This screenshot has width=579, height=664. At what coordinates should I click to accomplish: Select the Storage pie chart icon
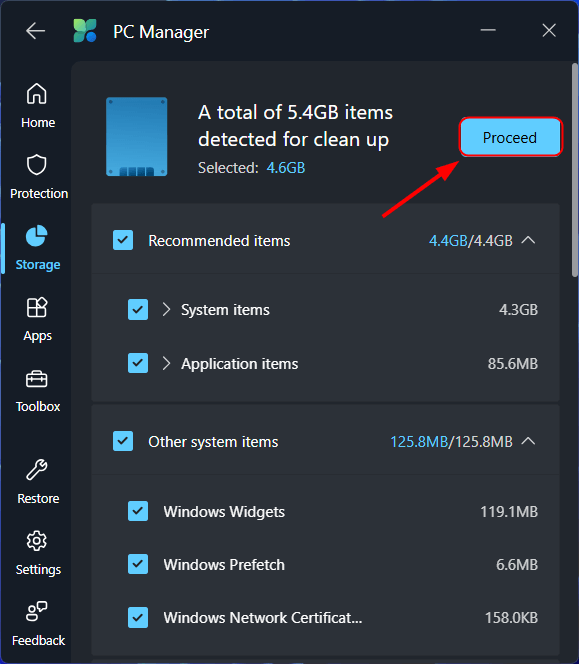coord(36,236)
